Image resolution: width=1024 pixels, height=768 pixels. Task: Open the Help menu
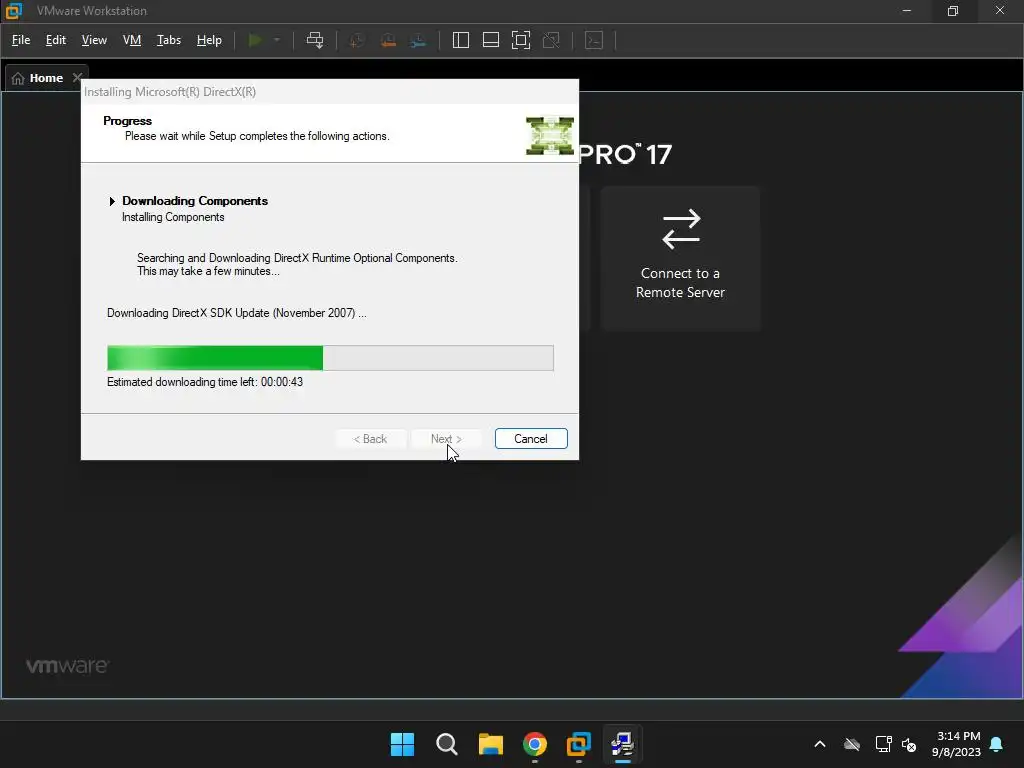pyautogui.click(x=209, y=40)
